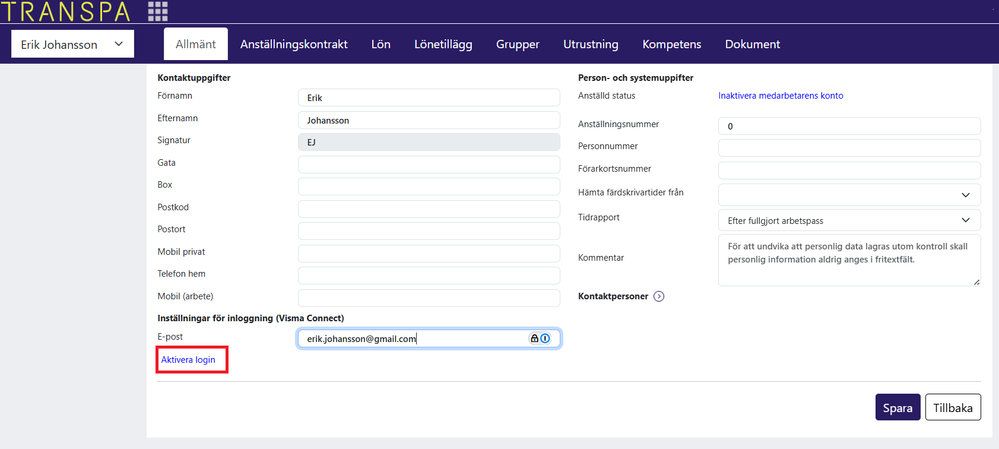This screenshot has width=999, height=449.
Task: Open the Utrustning tab
Action: (591, 45)
